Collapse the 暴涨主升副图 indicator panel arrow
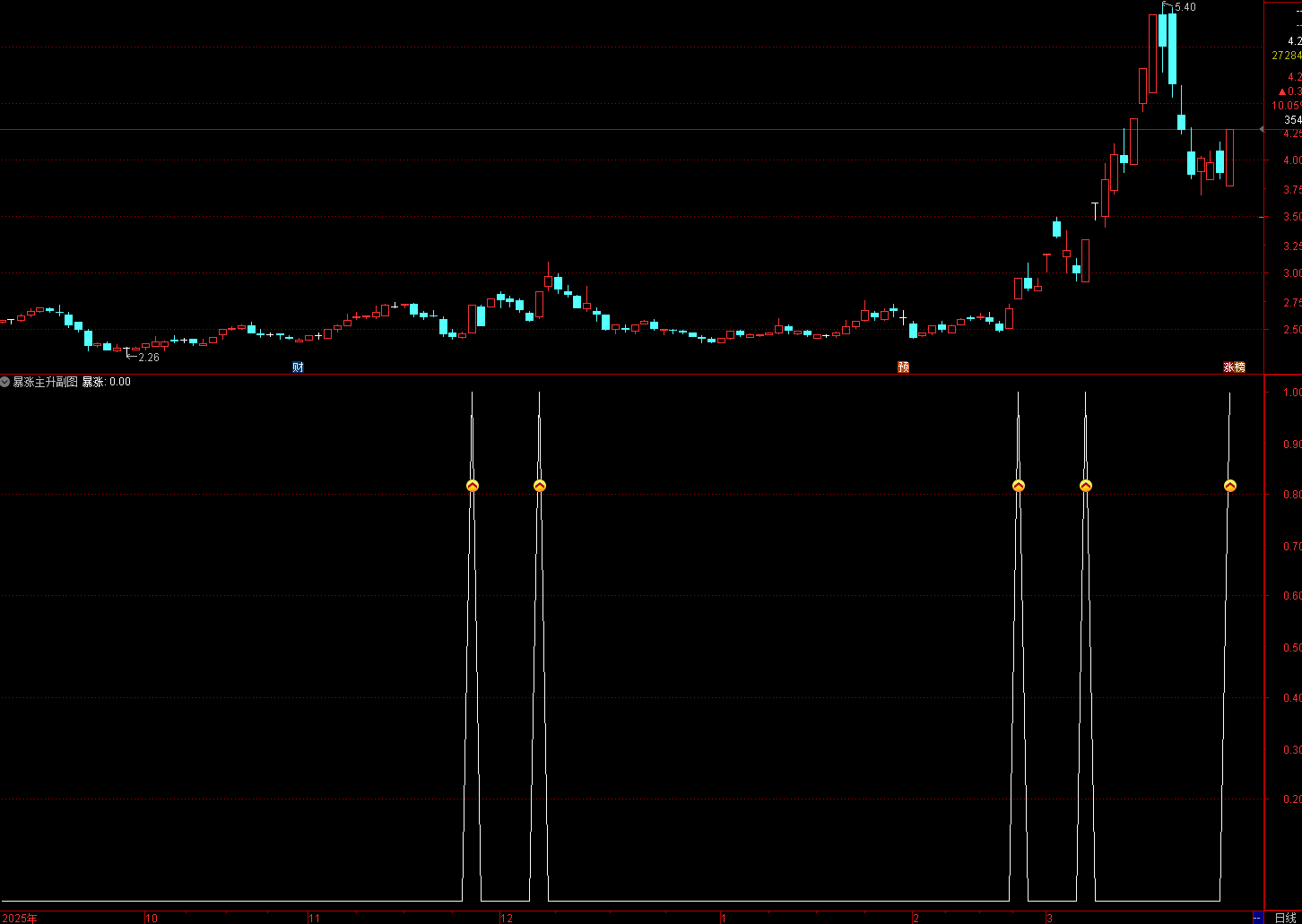This screenshot has width=1302, height=924. pyautogui.click(x=5, y=382)
